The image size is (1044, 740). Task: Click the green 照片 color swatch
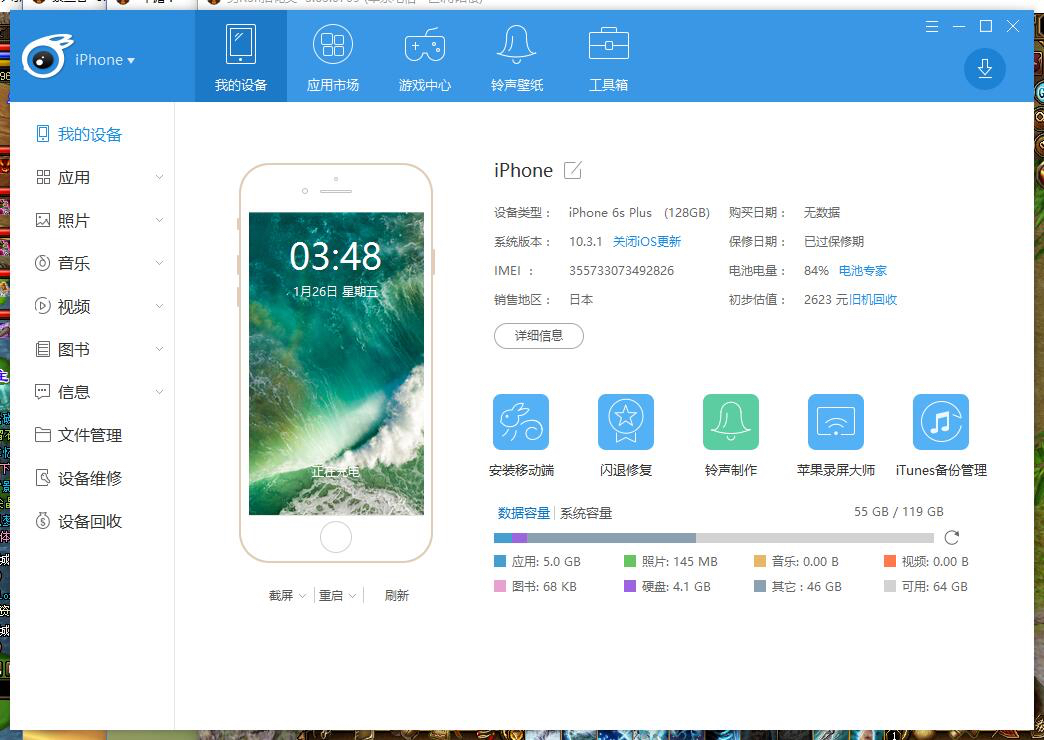tap(630, 561)
